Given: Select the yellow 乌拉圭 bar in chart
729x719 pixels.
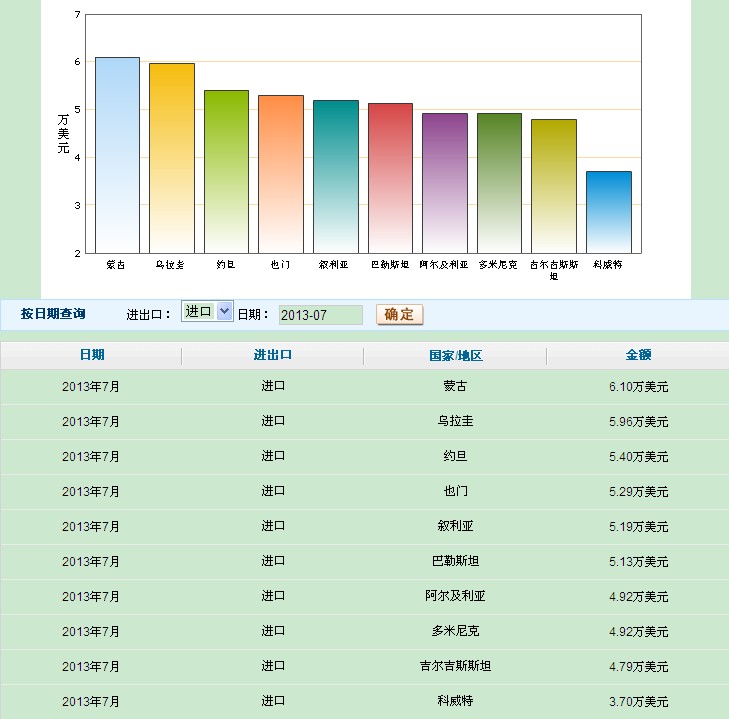Looking at the screenshot, I should tap(172, 158).
